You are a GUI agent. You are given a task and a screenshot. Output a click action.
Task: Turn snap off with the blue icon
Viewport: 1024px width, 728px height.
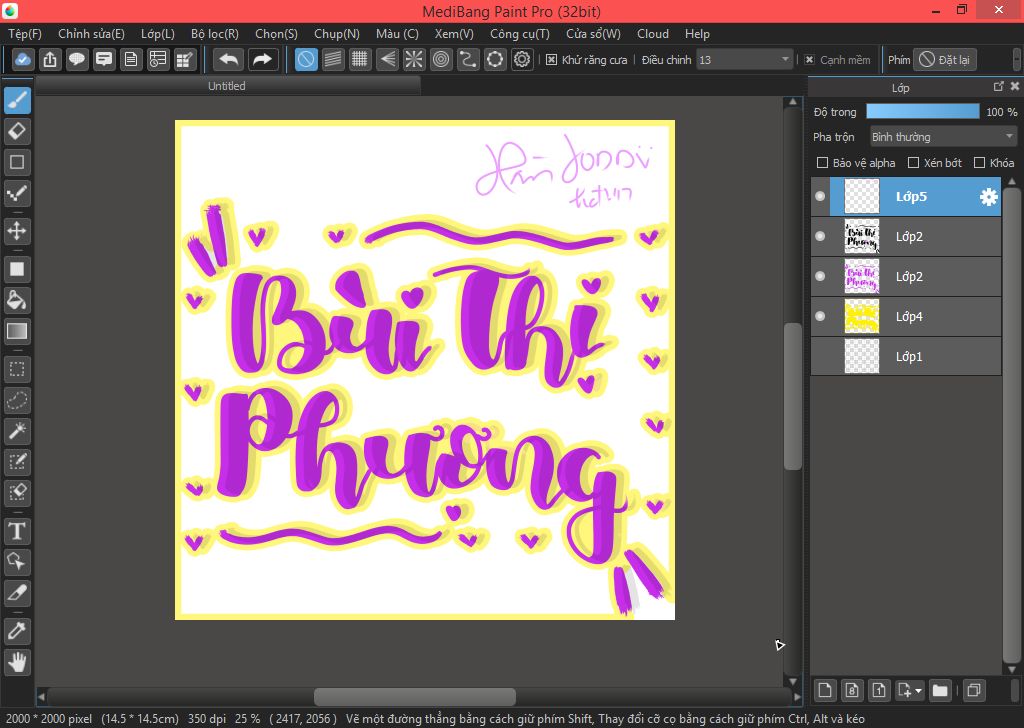(x=306, y=59)
